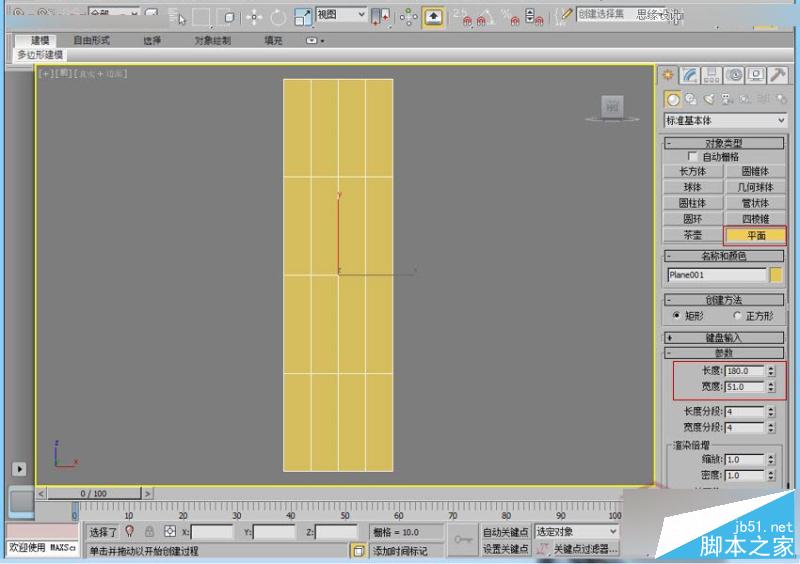Click the 0 / 100 time slider

(93, 493)
